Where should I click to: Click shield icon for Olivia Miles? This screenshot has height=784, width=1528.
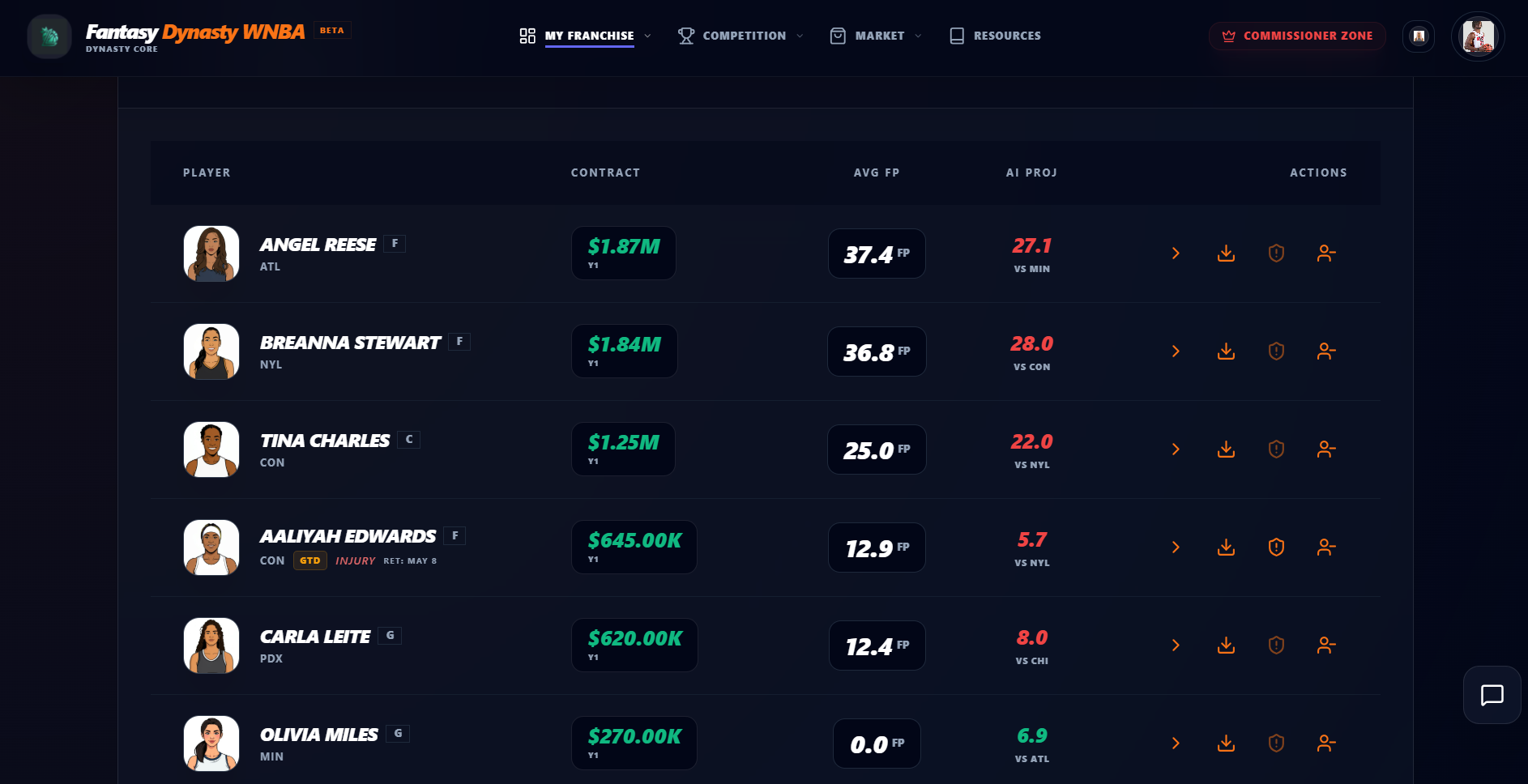click(x=1276, y=744)
